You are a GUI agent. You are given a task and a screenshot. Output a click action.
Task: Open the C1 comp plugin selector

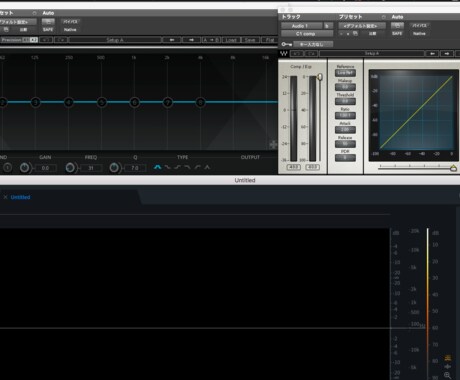pos(307,34)
